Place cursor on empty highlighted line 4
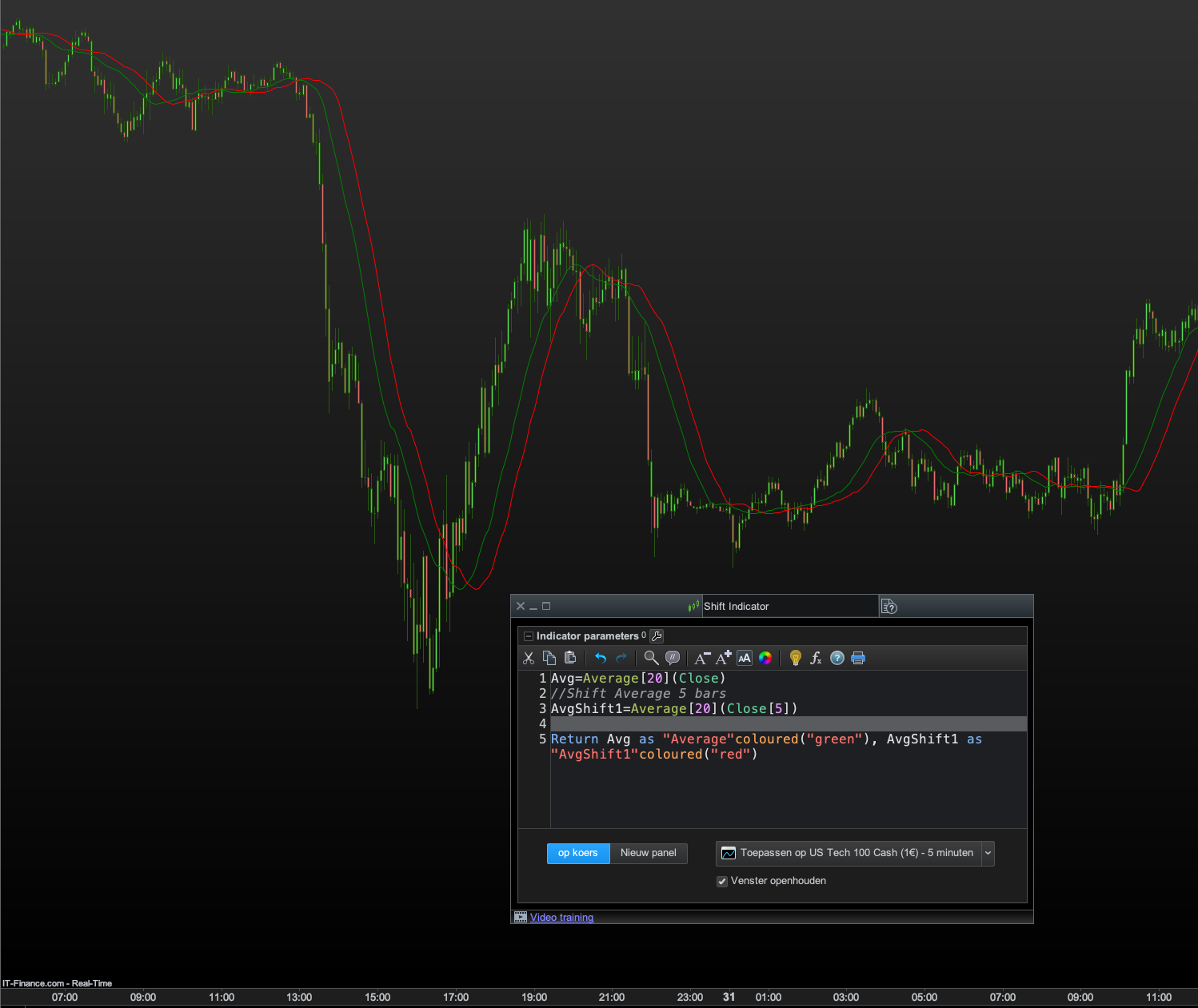The width and height of the screenshot is (1198, 1008). (x=789, y=724)
